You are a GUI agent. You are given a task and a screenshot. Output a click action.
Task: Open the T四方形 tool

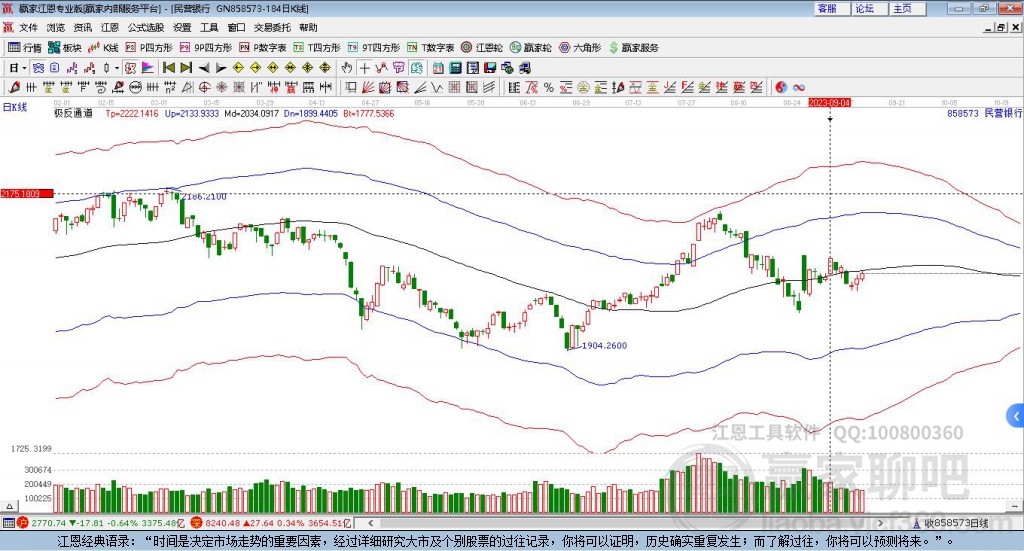click(317, 48)
